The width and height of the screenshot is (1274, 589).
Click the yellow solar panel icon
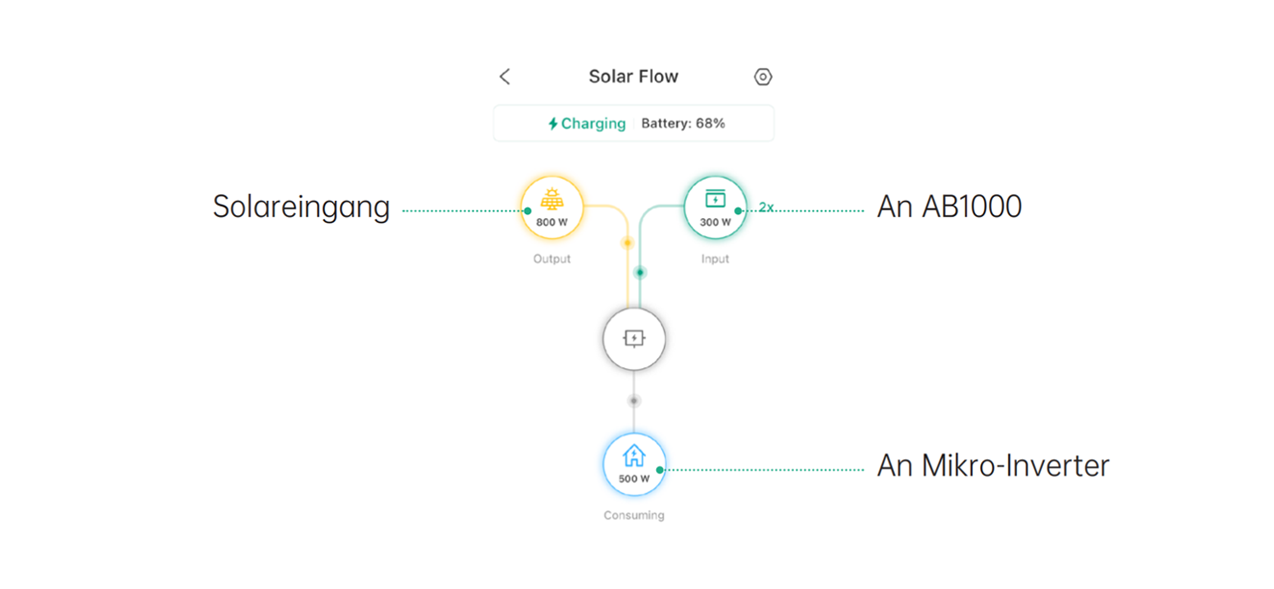tap(551, 199)
